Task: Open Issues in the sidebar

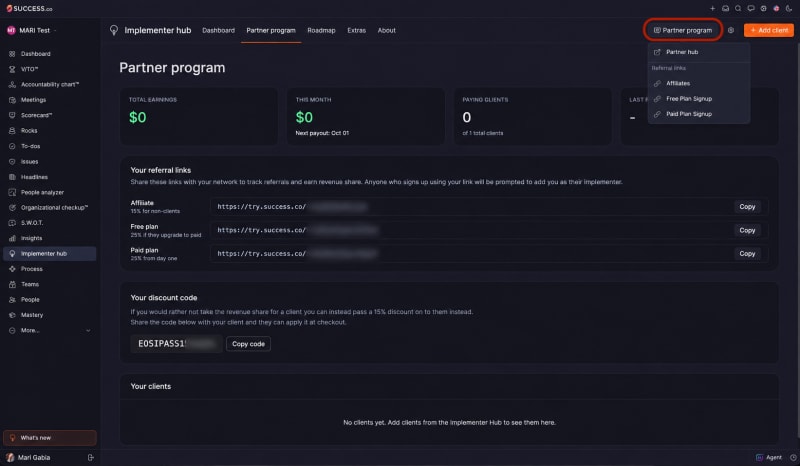Action: click(49, 161)
